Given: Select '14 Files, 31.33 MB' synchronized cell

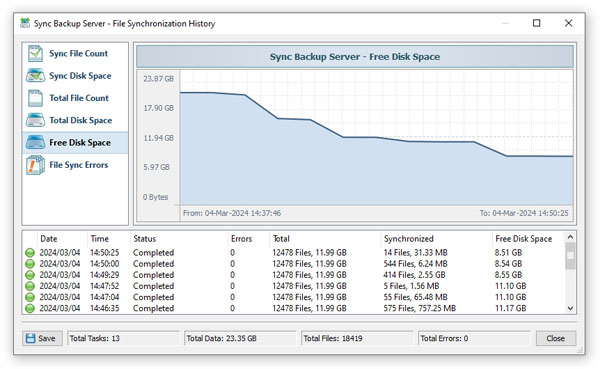Looking at the screenshot, I should point(415,253).
